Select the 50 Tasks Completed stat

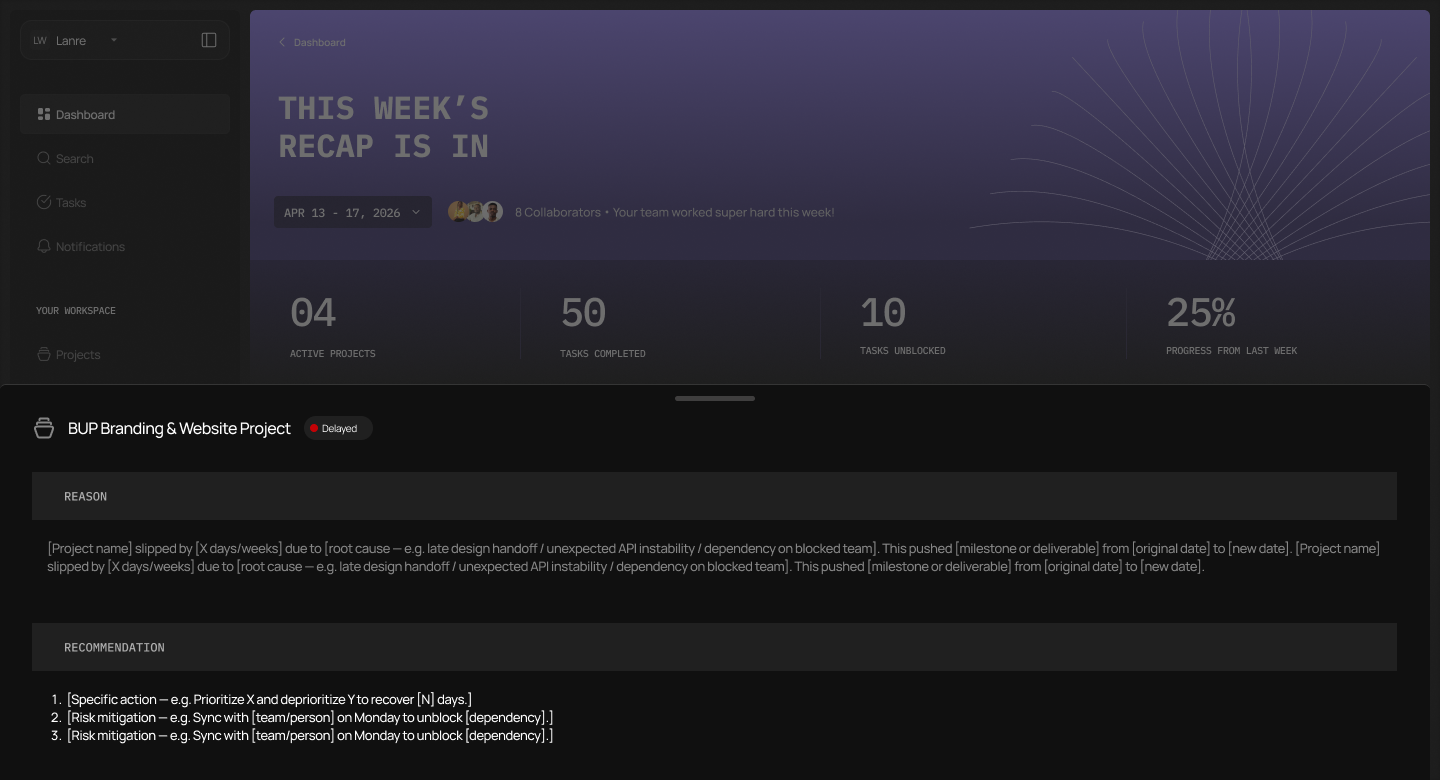pyautogui.click(x=603, y=326)
